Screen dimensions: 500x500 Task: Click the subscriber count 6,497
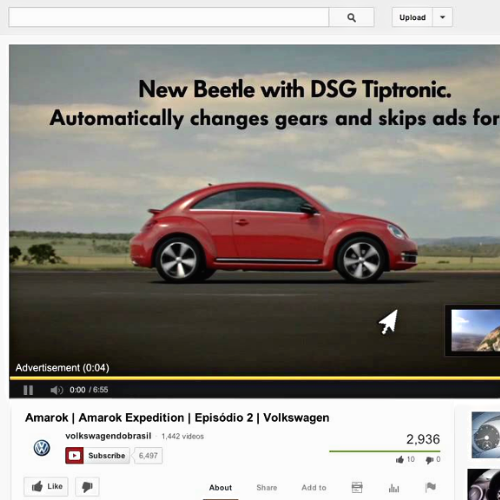coord(148,456)
